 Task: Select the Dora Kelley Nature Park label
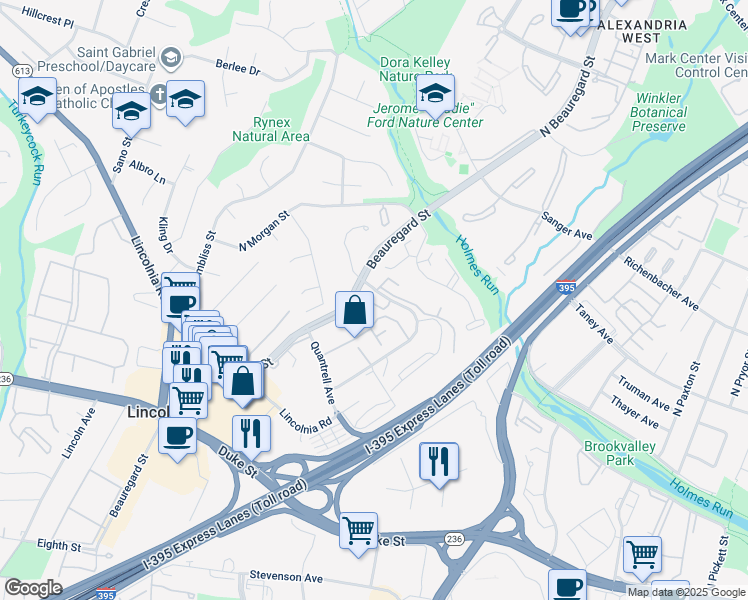pyautogui.click(x=415, y=69)
